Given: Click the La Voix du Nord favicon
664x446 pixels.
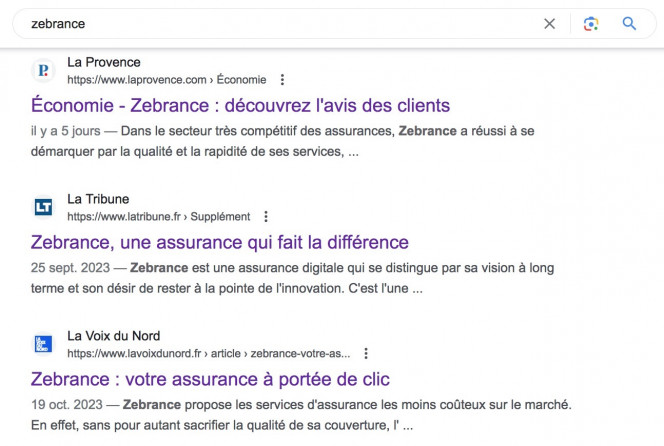Looking at the screenshot, I should [43, 344].
